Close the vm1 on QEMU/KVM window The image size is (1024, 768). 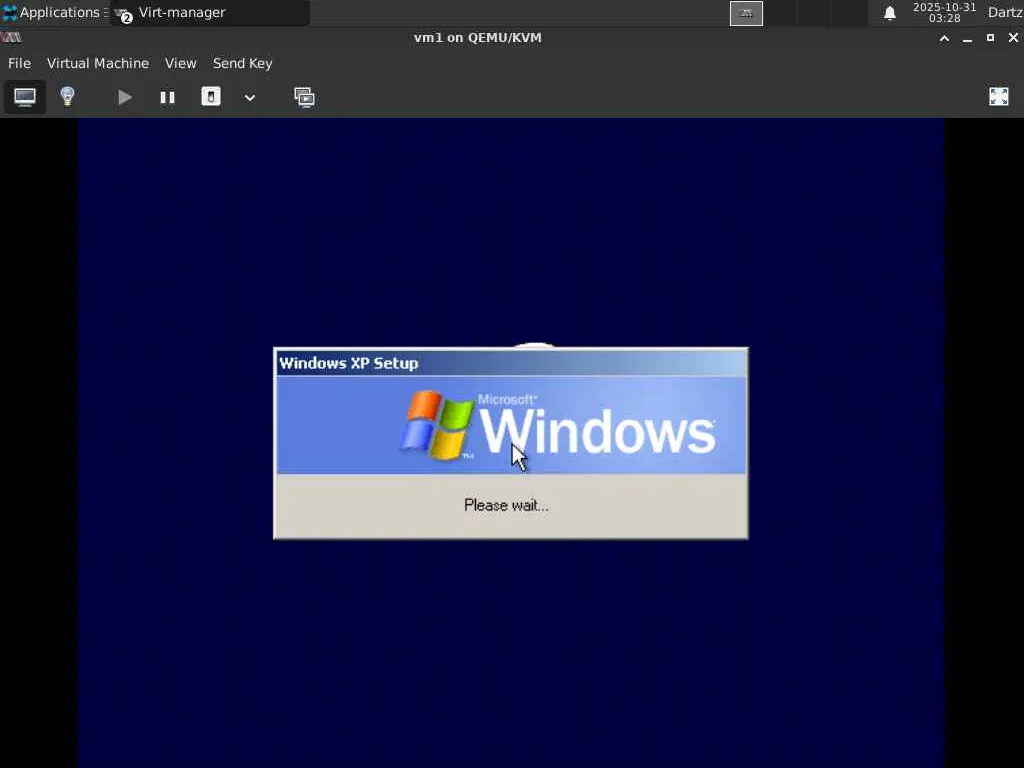[x=1013, y=38]
